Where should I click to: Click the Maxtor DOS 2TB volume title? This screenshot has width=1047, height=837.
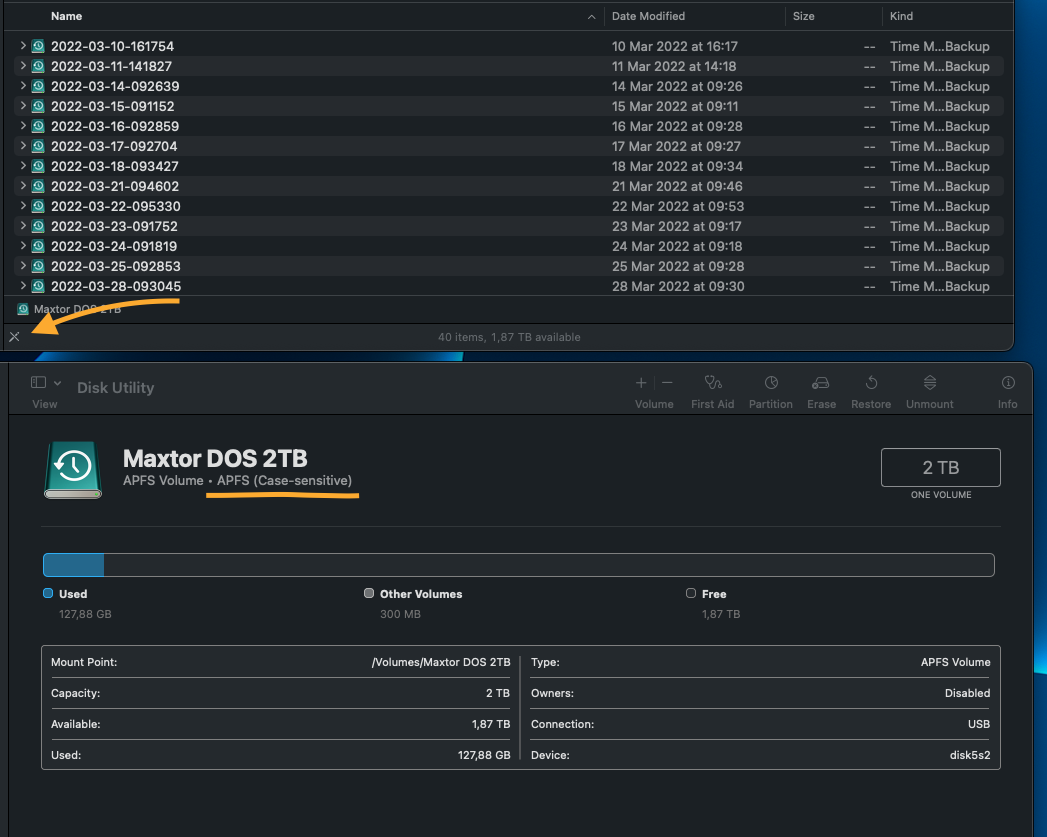point(215,459)
